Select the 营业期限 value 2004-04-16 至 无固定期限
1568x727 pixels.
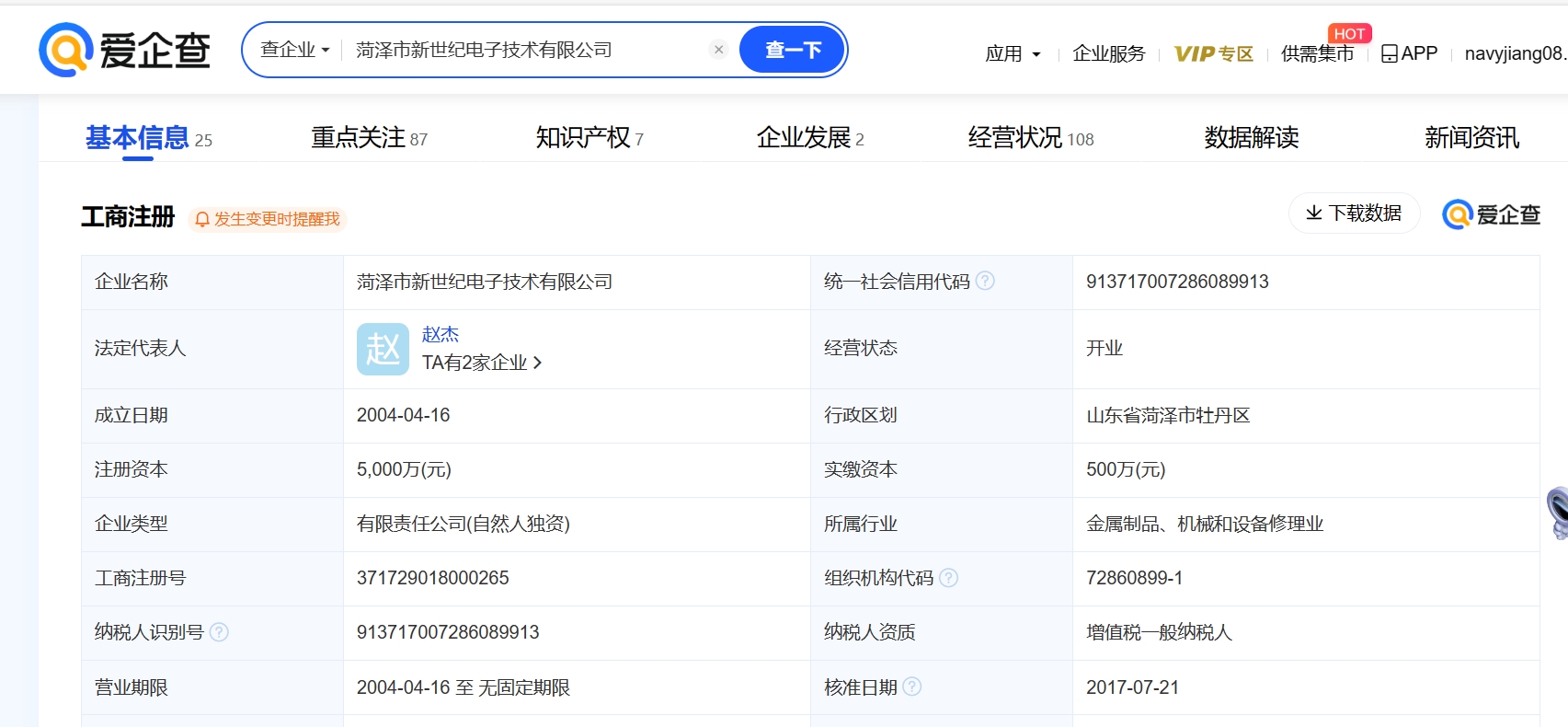(464, 687)
